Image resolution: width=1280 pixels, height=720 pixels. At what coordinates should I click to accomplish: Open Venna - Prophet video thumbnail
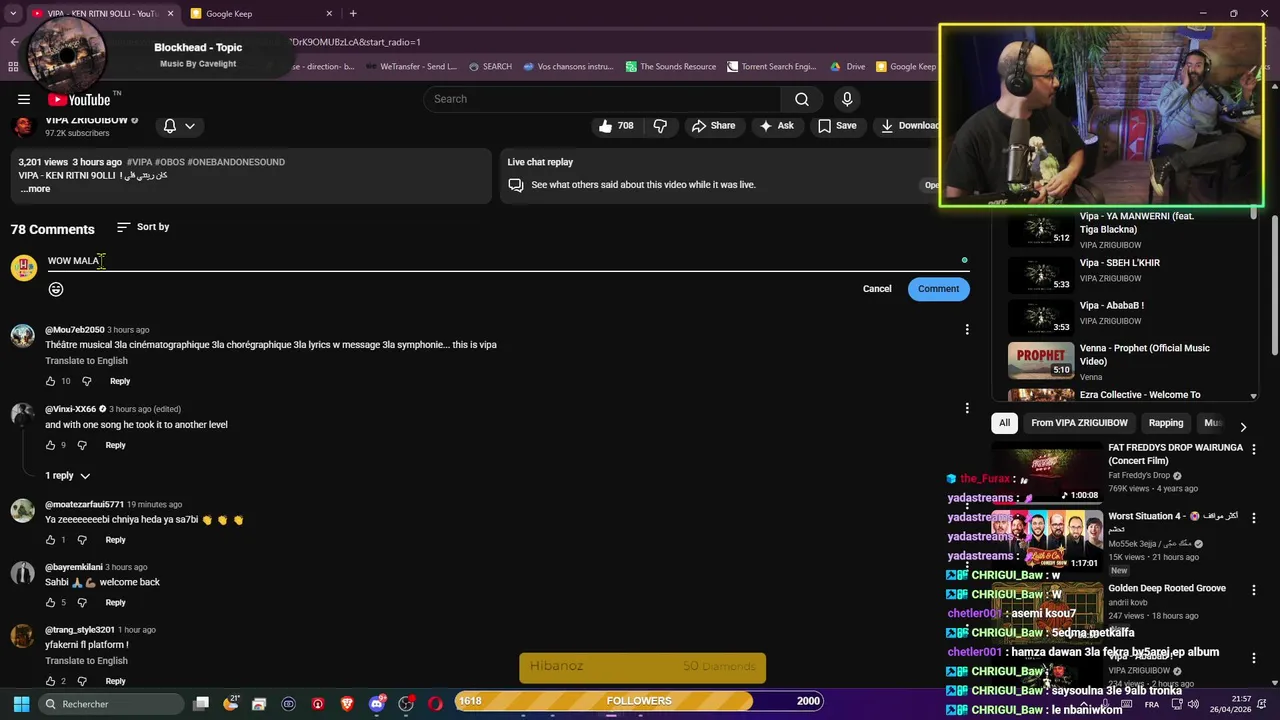pos(1041,360)
